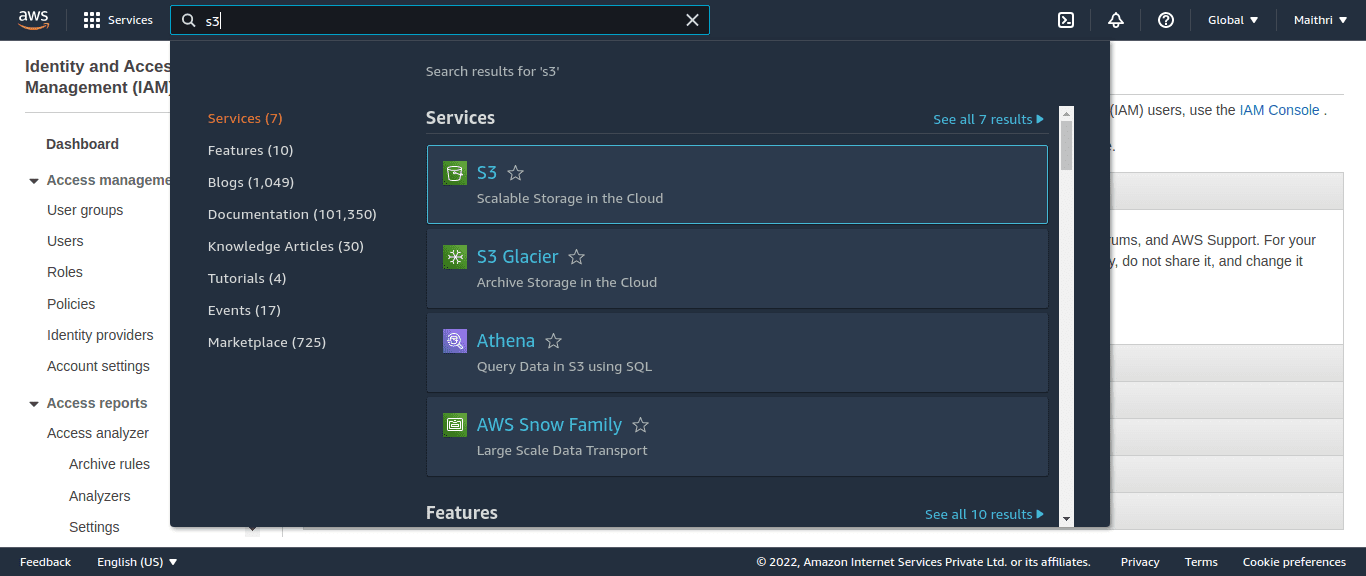This screenshot has height=576, width=1366.
Task: Click the help question mark icon
Action: pyautogui.click(x=1166, y=20)
